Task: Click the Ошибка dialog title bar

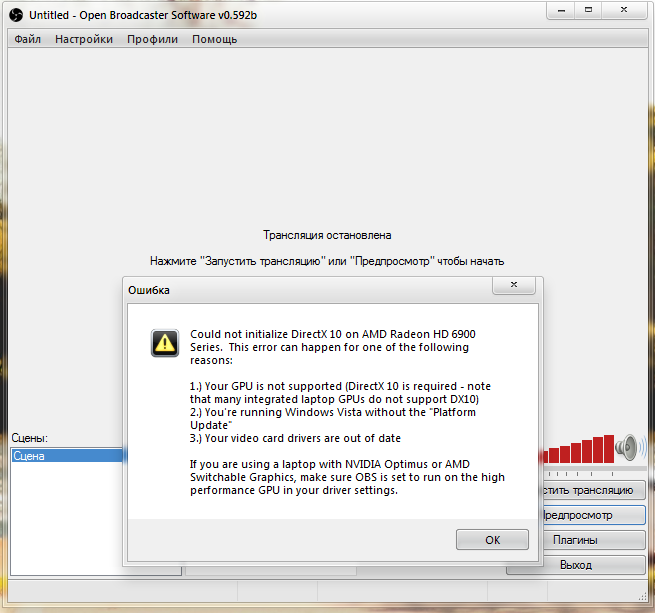Action: coord(300,289)
